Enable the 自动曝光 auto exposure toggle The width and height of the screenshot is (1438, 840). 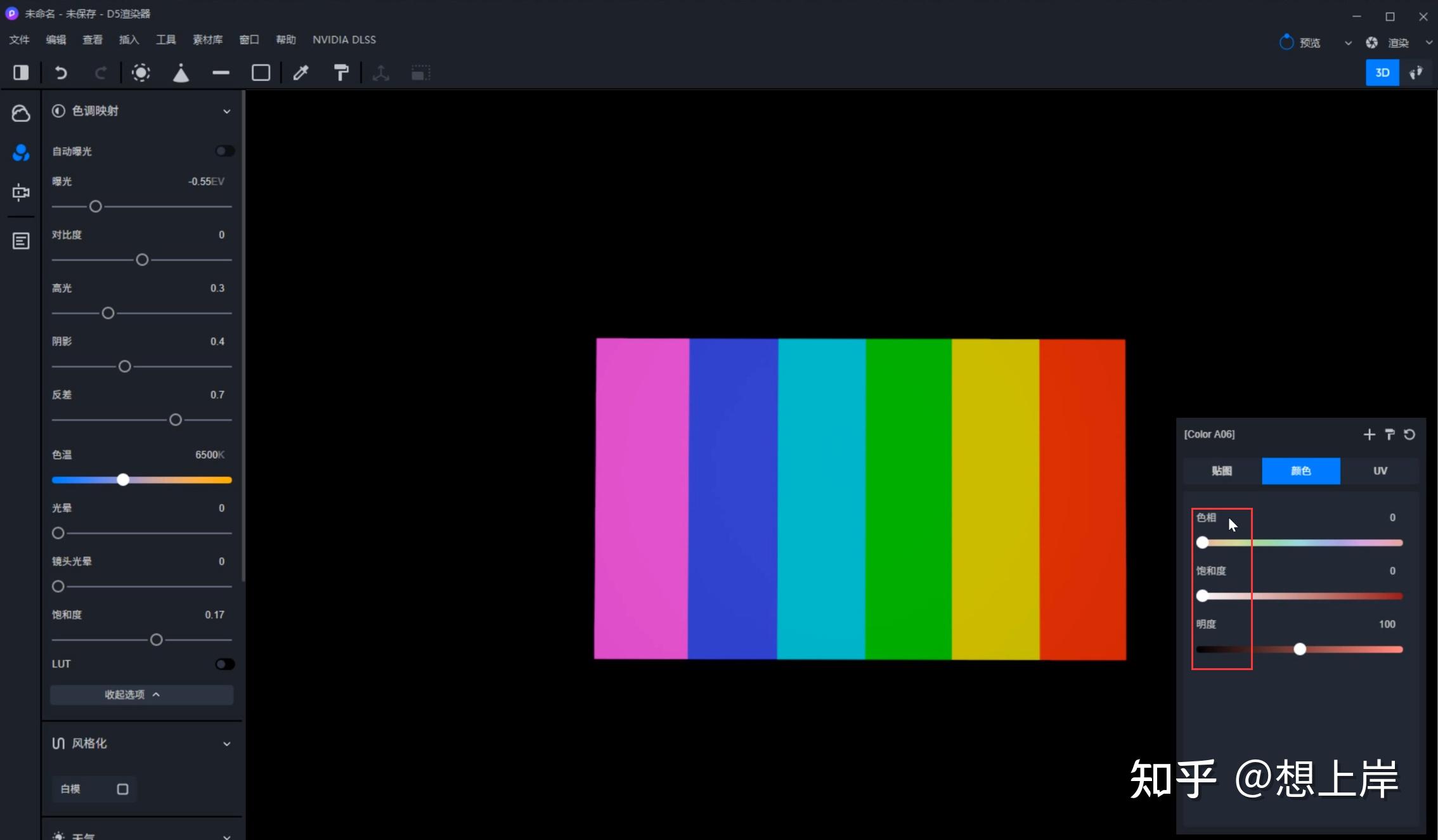coord(224,151)
